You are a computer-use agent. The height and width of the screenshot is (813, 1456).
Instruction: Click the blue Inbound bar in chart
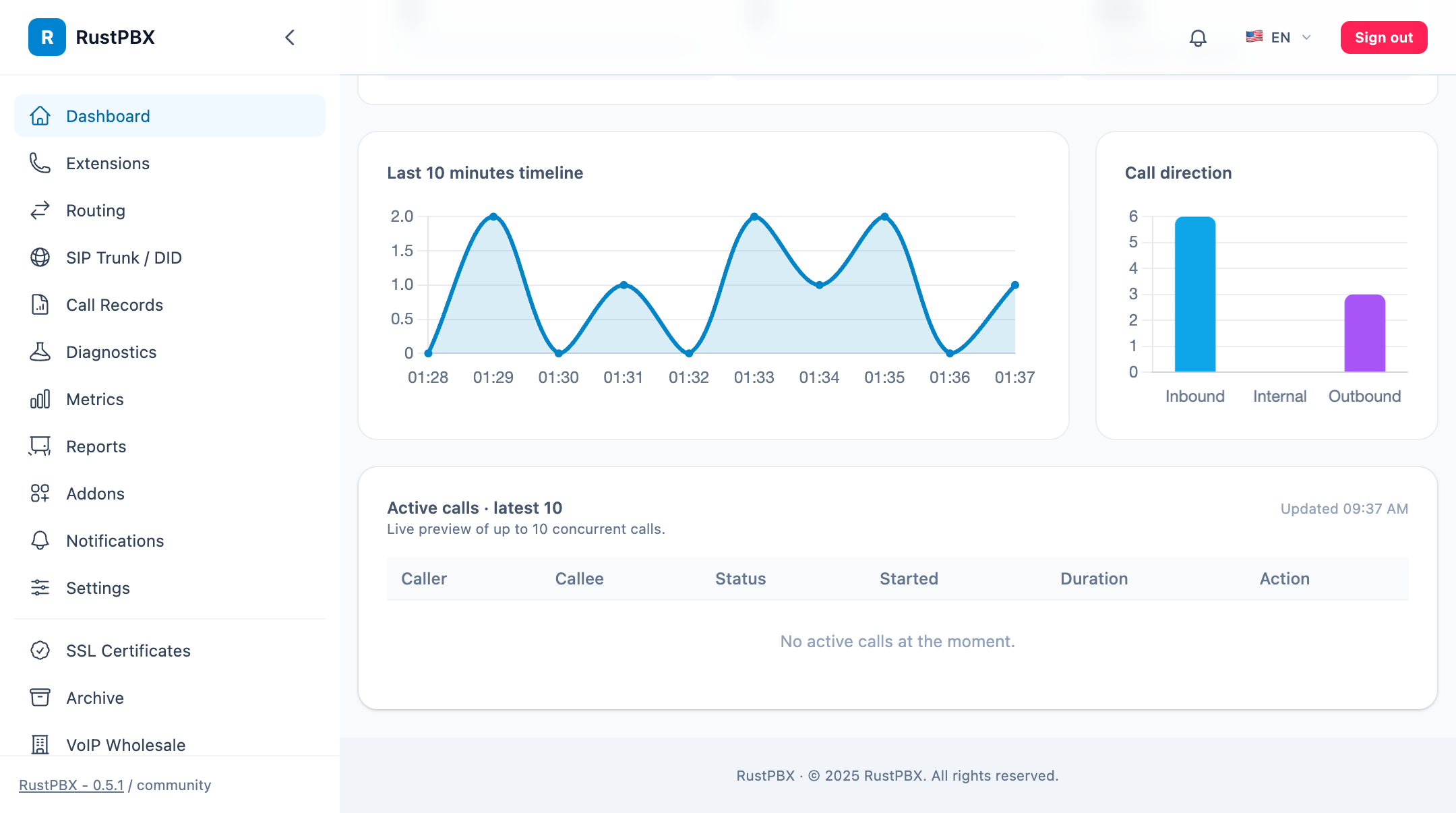coord(1195,294)
